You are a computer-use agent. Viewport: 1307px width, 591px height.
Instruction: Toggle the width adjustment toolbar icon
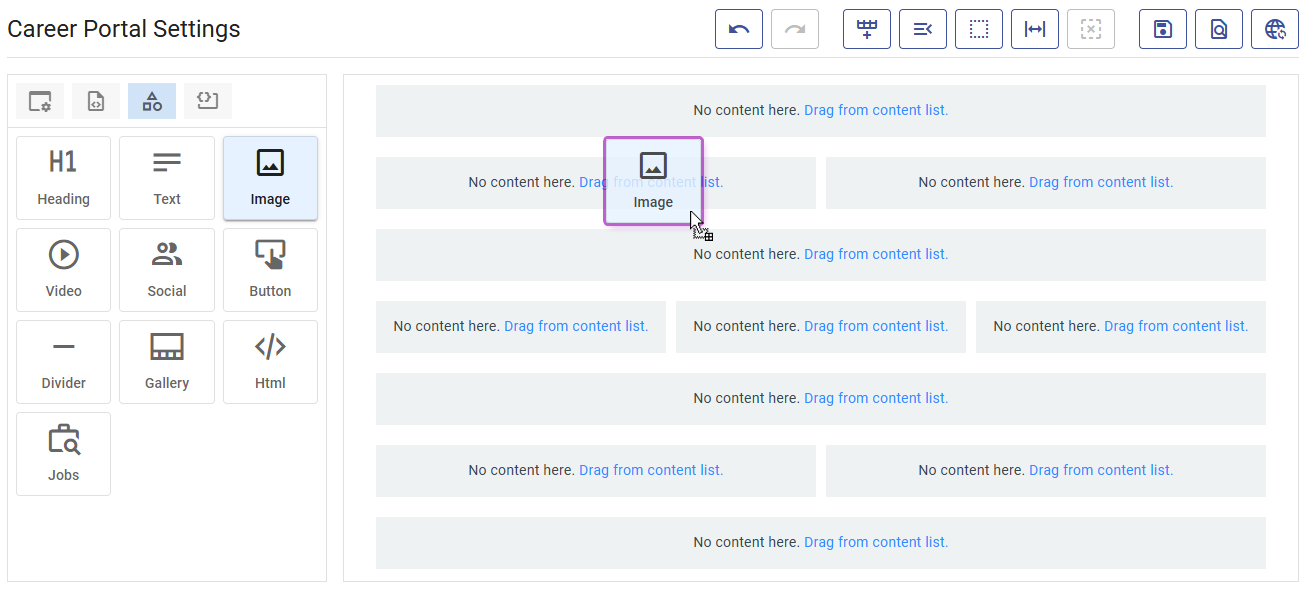point(1034,29)
